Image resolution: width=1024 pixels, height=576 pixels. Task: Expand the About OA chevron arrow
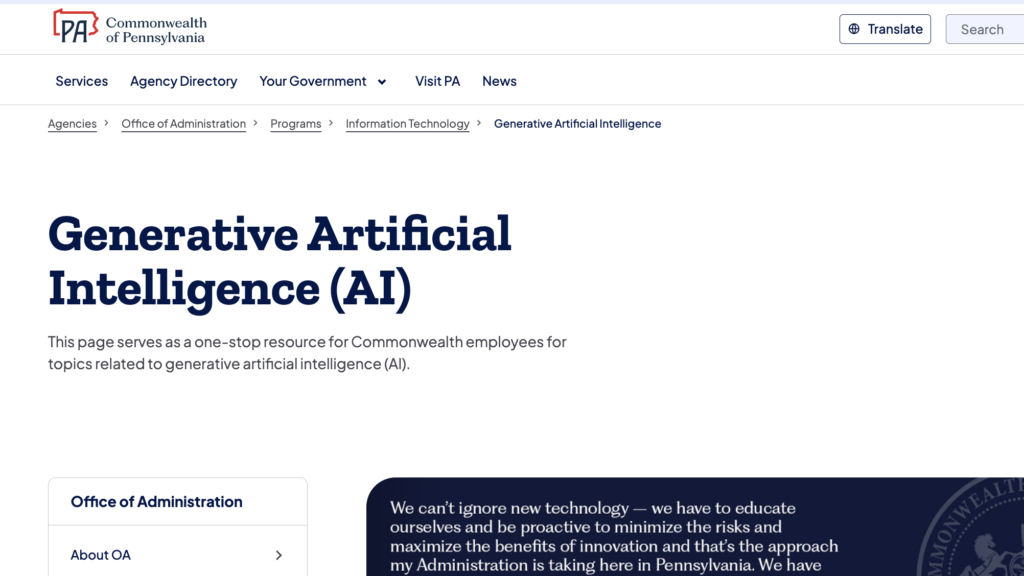coord(279,555)
